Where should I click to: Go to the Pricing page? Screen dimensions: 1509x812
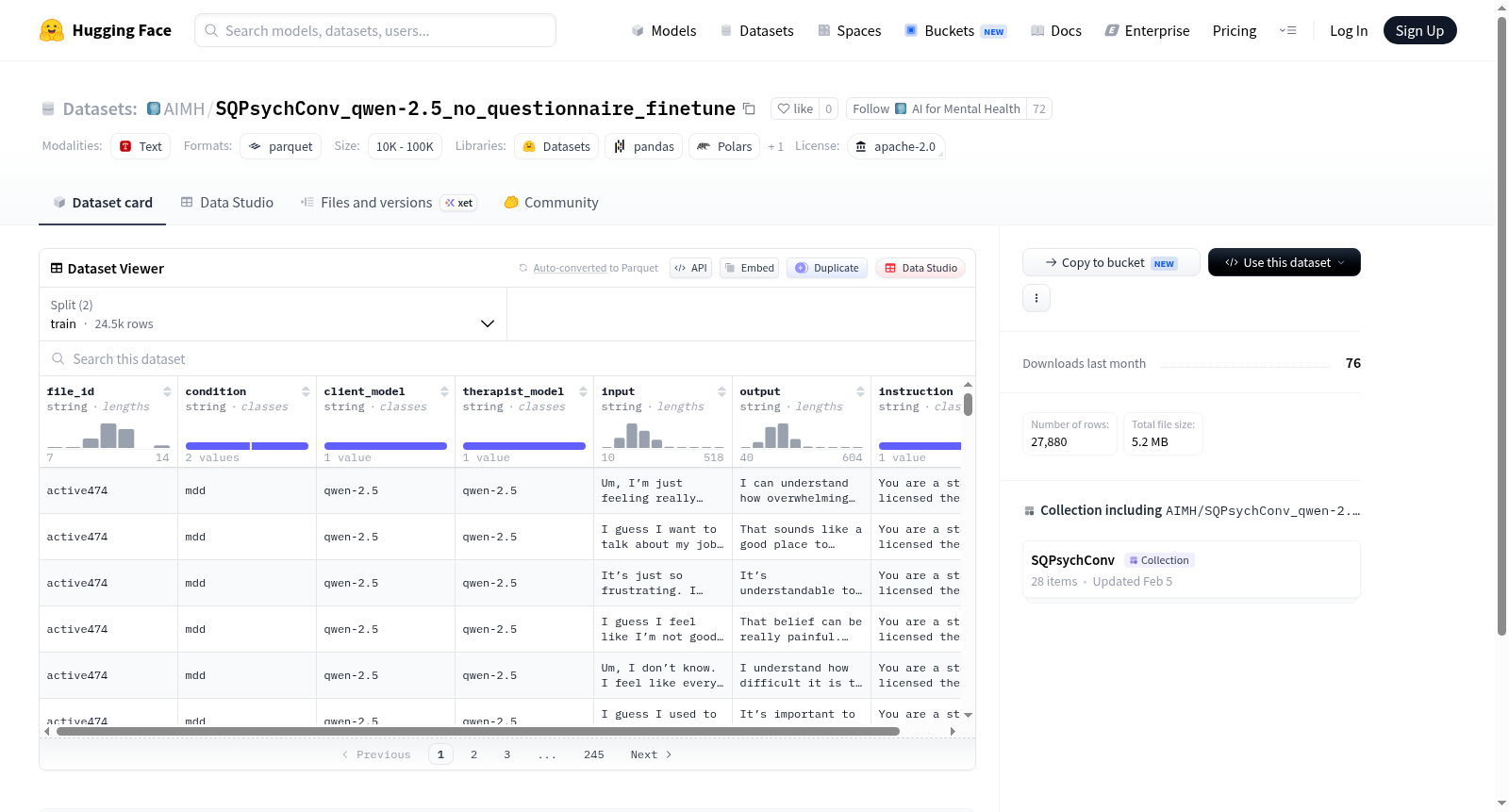(1235, 31)
